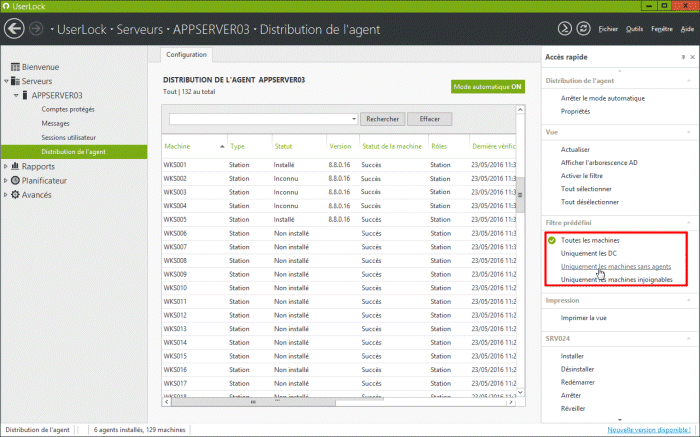The height and width of the screenshot is (437, 700).
Task: Click Activer le filtre
Action: click(582, 176)
